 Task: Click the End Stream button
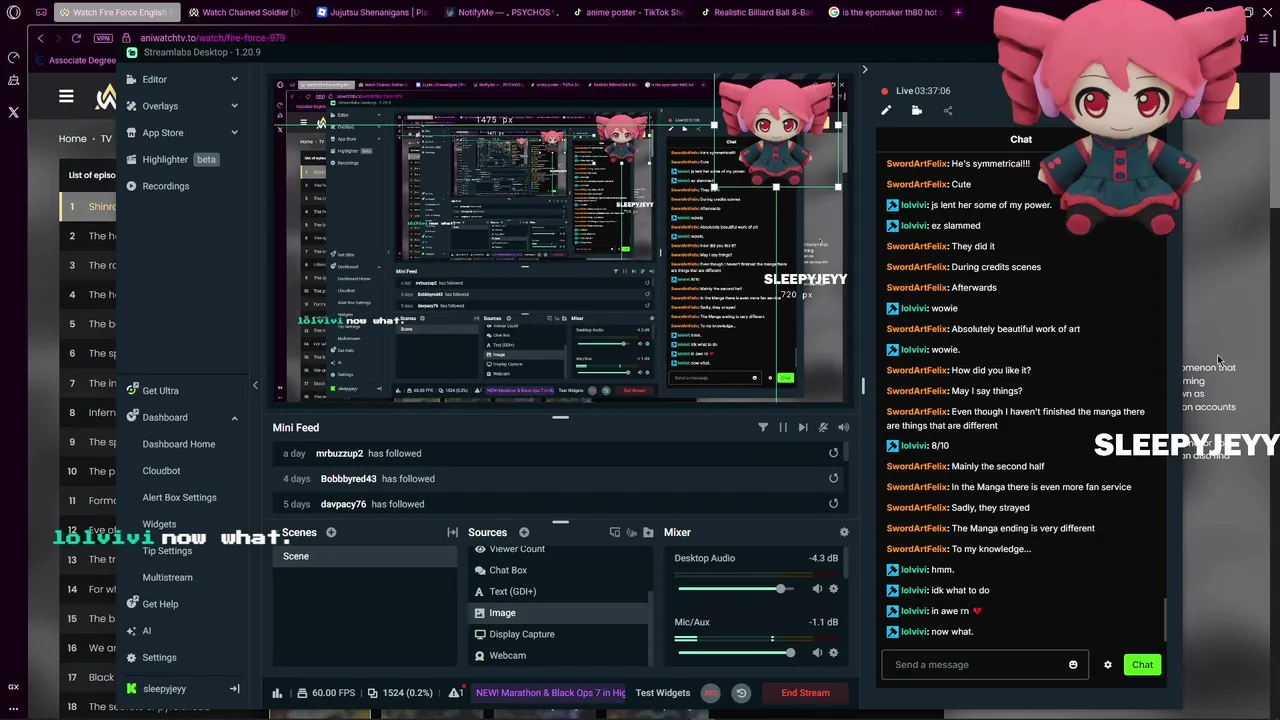click(x=805, y=693)
